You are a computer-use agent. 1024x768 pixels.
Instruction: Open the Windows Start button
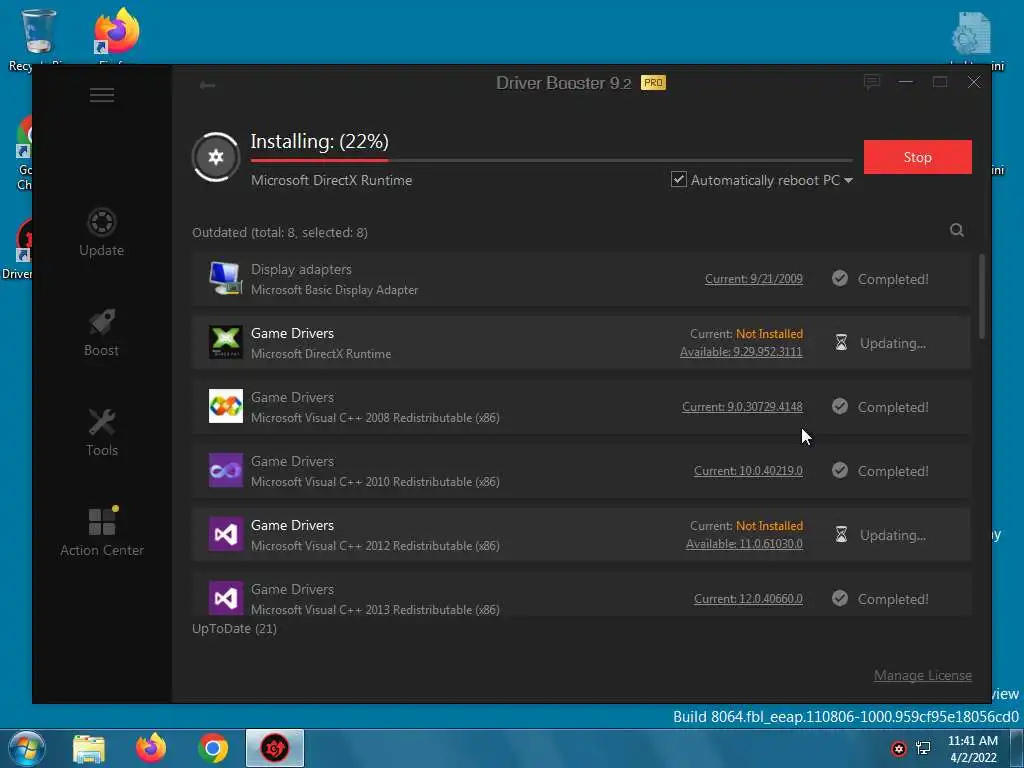click(x=27, y=748)
